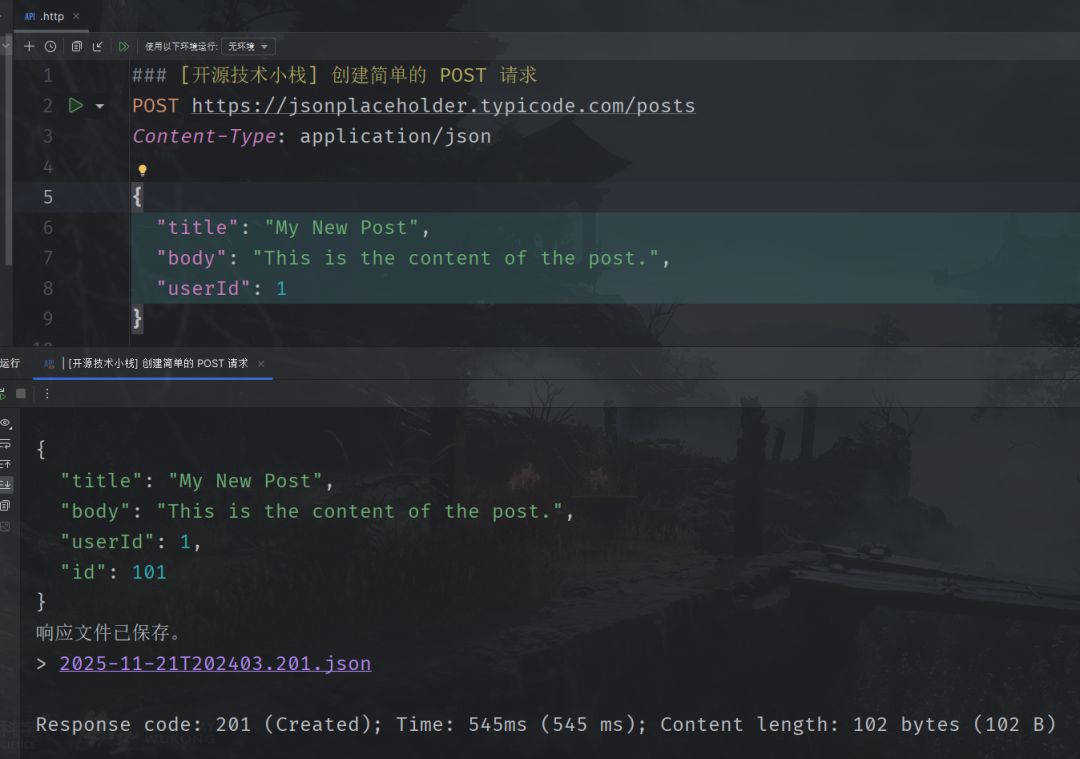The height and width of the screenshot is (759, 1080).
Task: Click the yellow lightbulb intention icon
Action: coord(142,169)
